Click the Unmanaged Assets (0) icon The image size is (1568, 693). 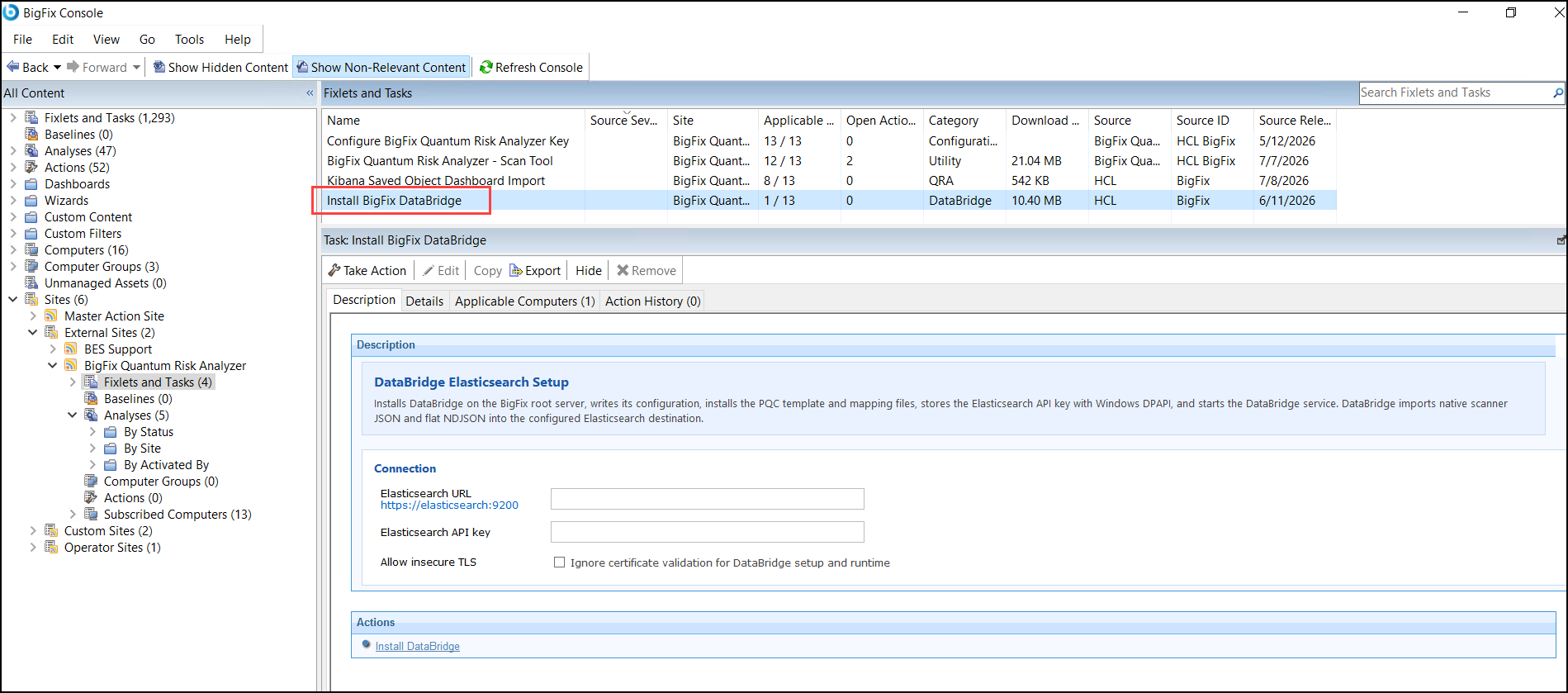[x=31, y=283]
